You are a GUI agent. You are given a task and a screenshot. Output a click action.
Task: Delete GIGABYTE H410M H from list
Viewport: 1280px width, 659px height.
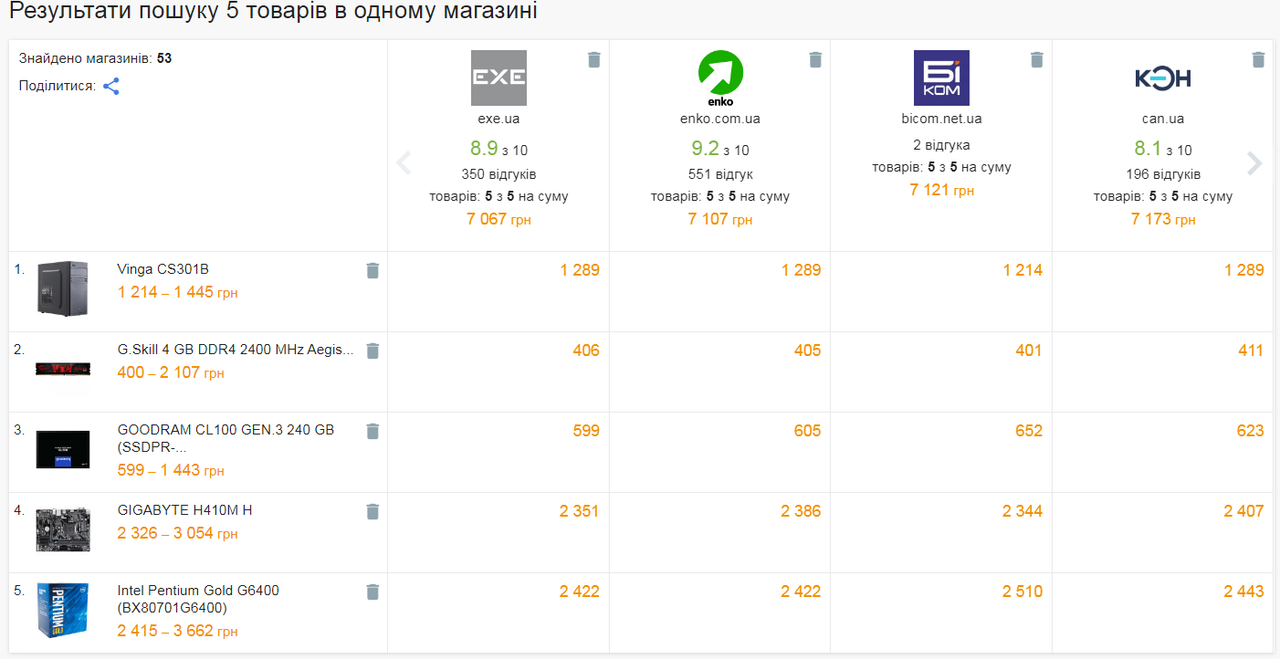point(373,512)
